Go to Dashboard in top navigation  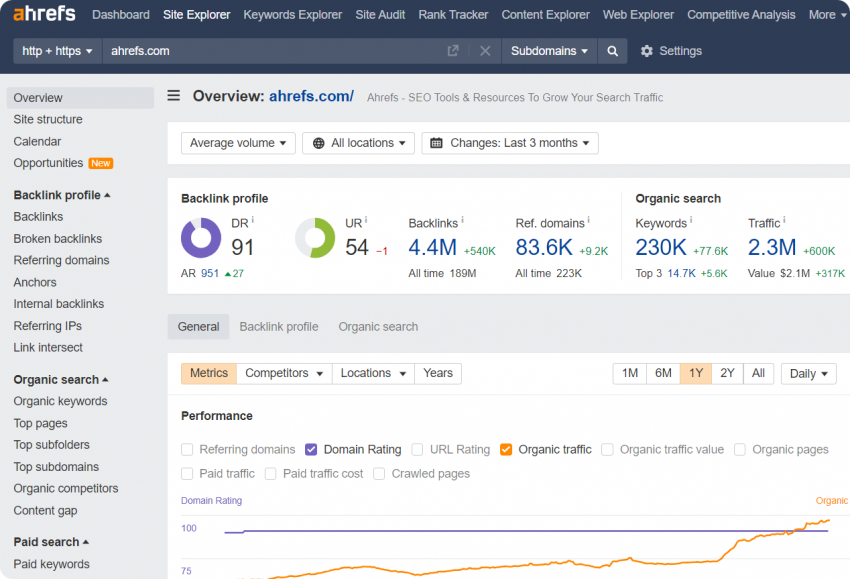pos(121,15)
